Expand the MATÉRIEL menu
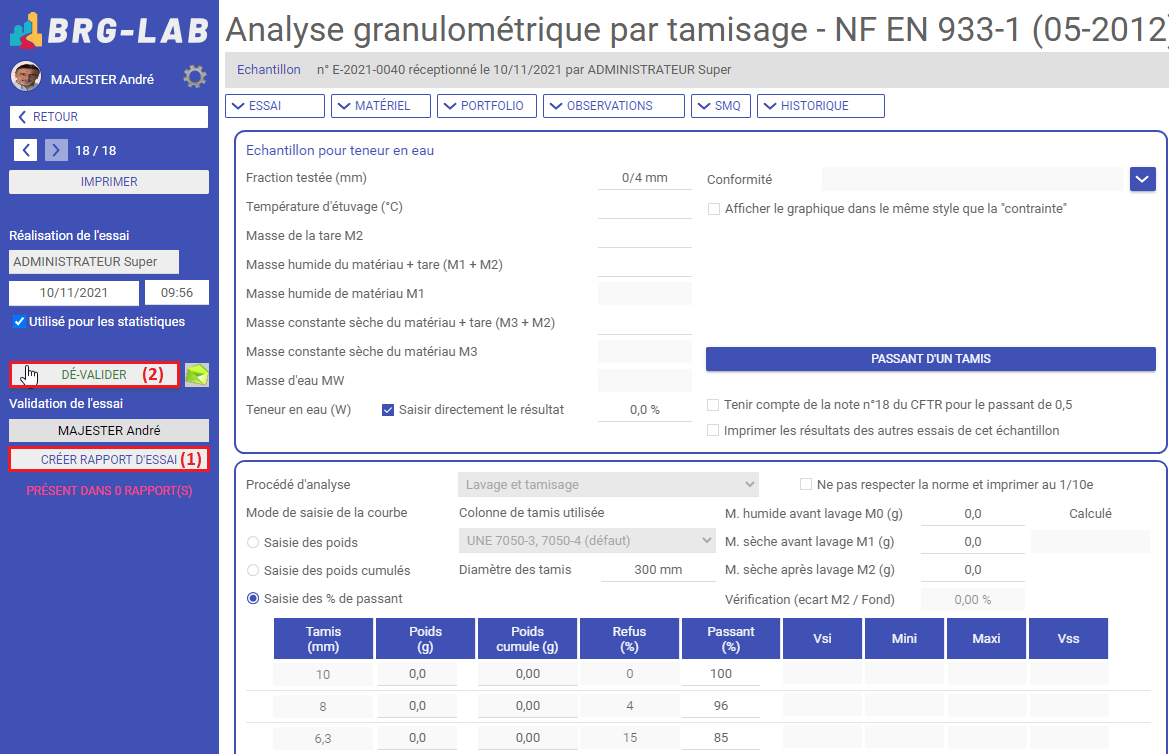The height and width of the screenshot is (754, 1169). [x=381, y=106]
